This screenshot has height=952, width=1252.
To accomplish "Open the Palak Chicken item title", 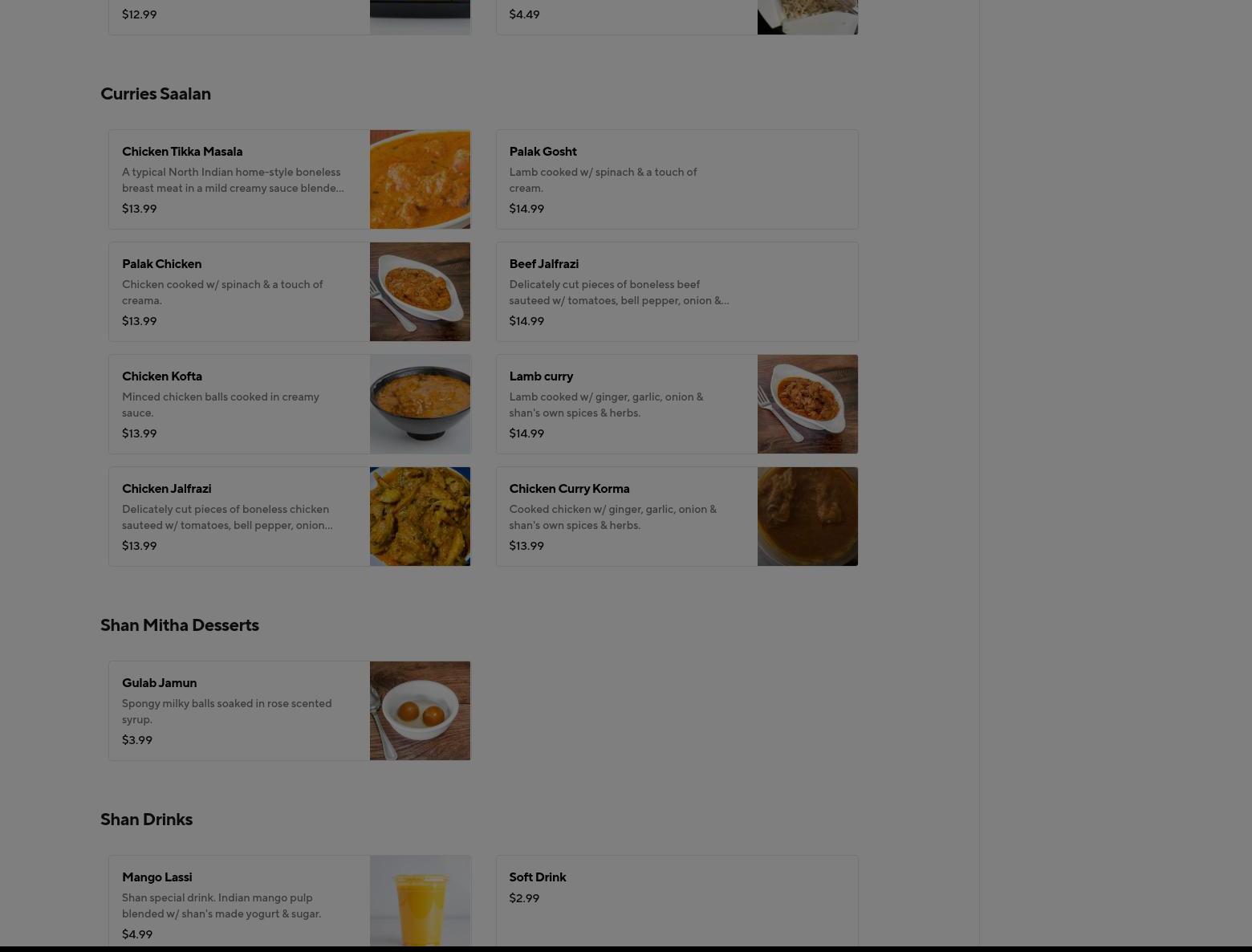I will (161, 263).
